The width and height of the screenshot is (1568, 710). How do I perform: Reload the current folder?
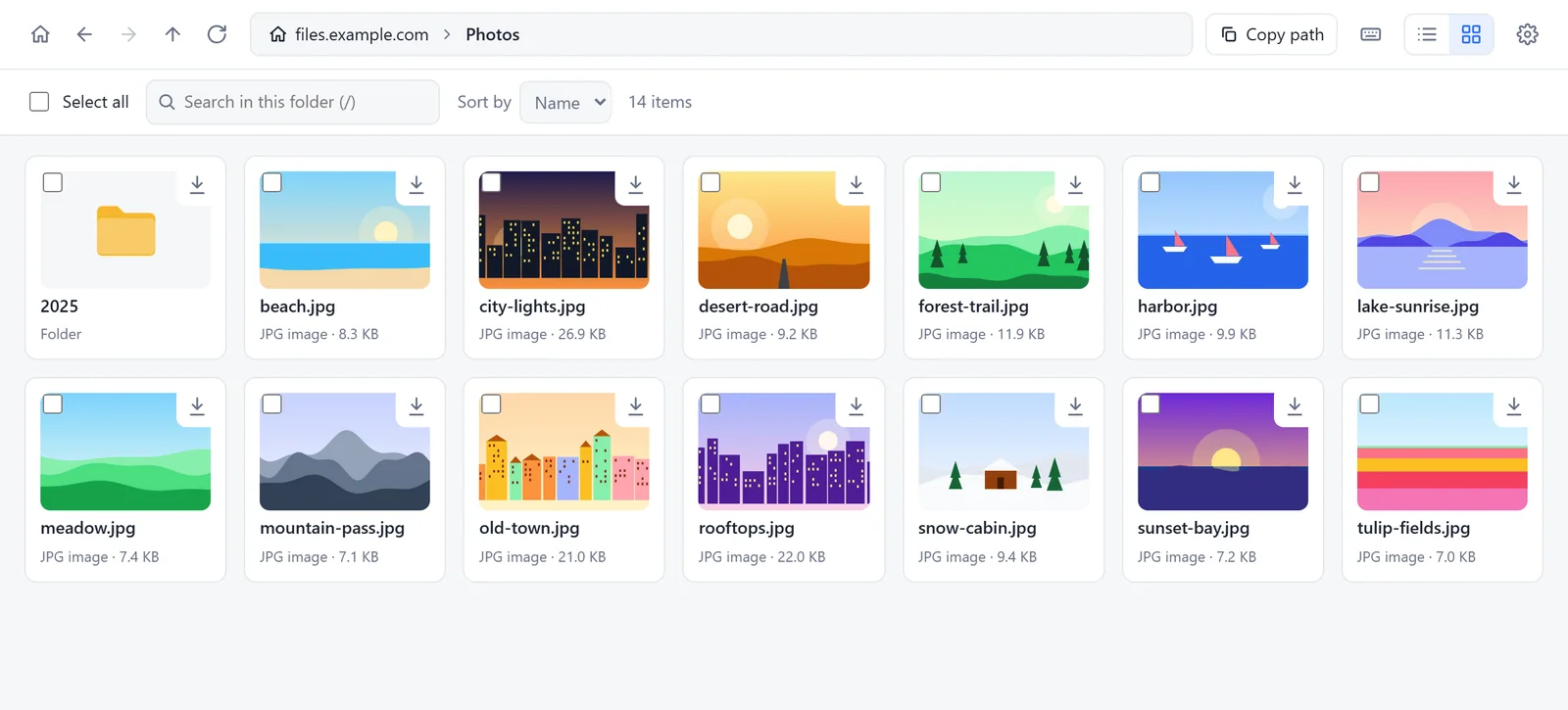tap(217, 34)
